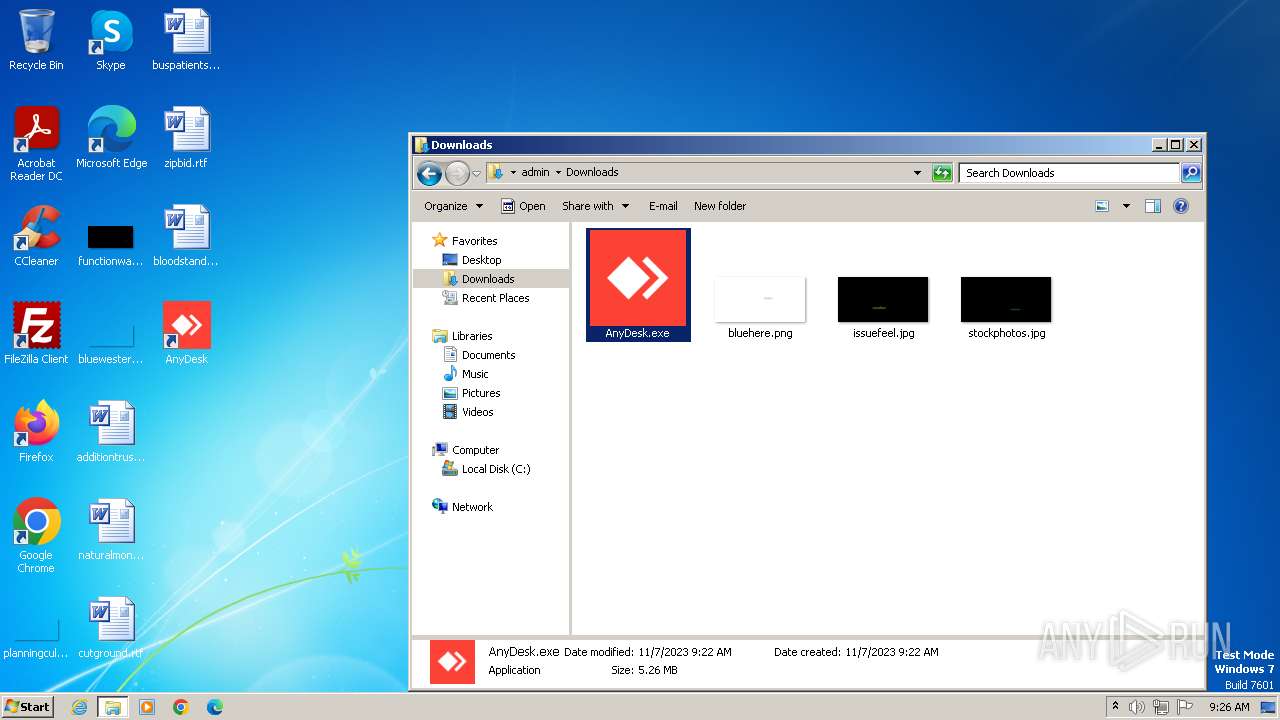Refresh the Downloads folder view

[x=942, y=173]
